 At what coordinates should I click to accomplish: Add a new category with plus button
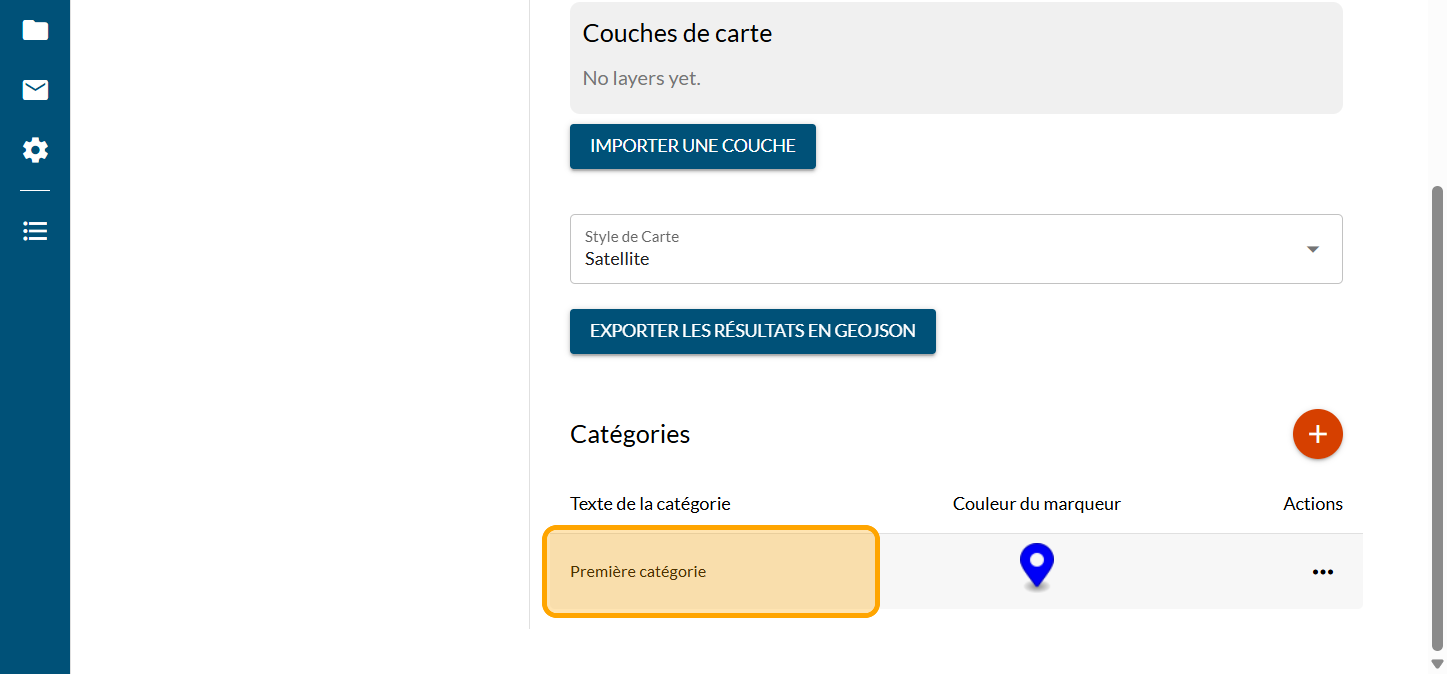(x=1317, y=434)
